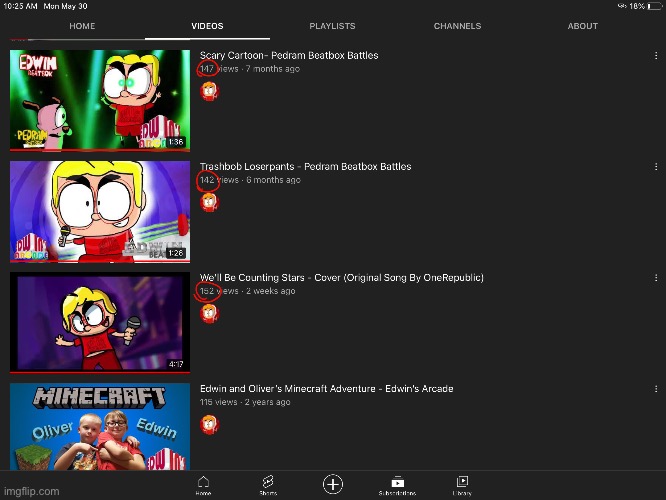
Task: Open We'll Be Counting Stars cover title
Action: tap(341, 277)
